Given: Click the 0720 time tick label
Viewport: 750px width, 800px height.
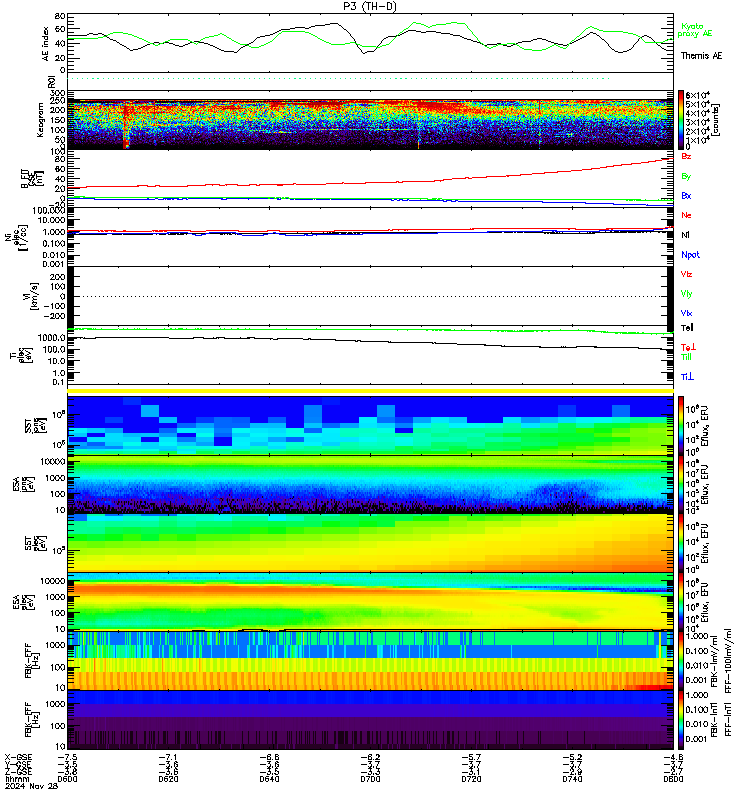Looking at the screenshot, I should tap(471, 779).
